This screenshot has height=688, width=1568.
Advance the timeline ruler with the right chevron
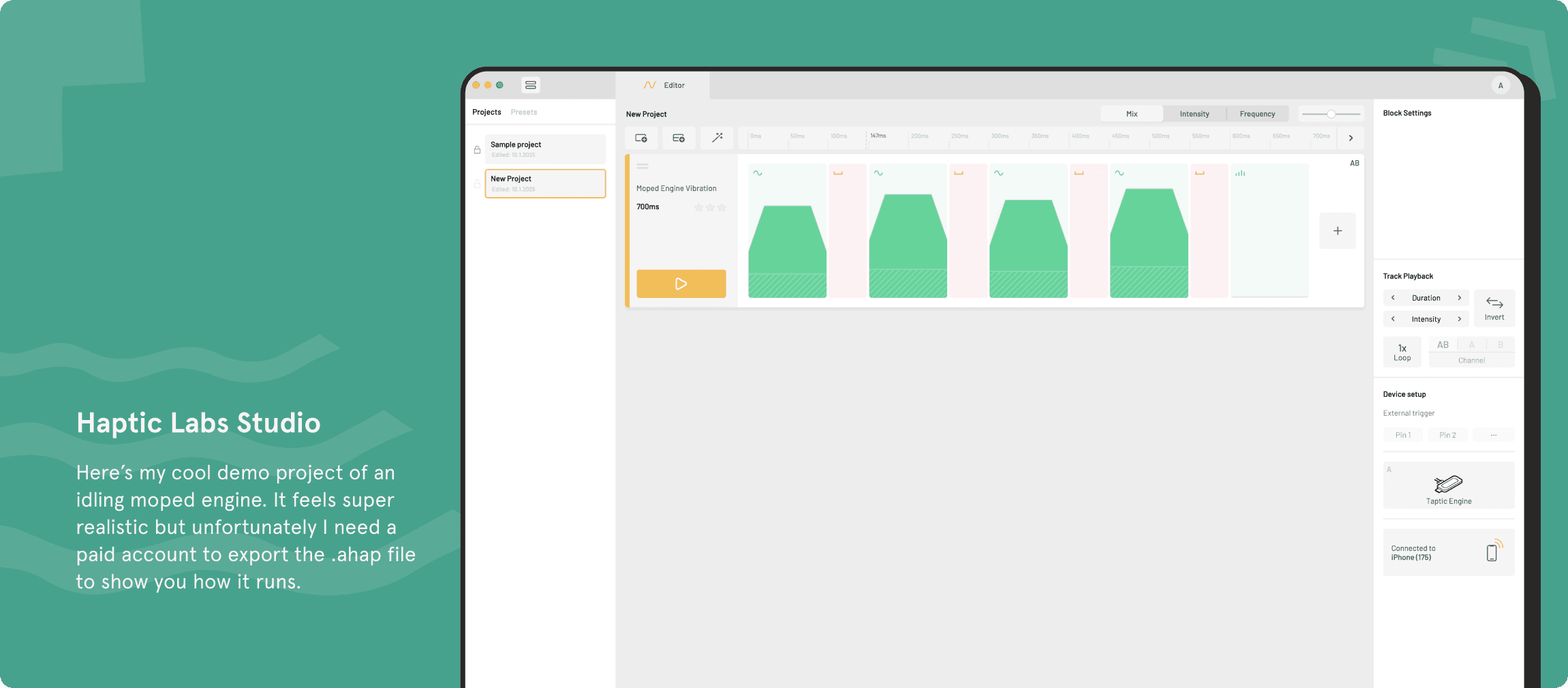[1351, 138]
